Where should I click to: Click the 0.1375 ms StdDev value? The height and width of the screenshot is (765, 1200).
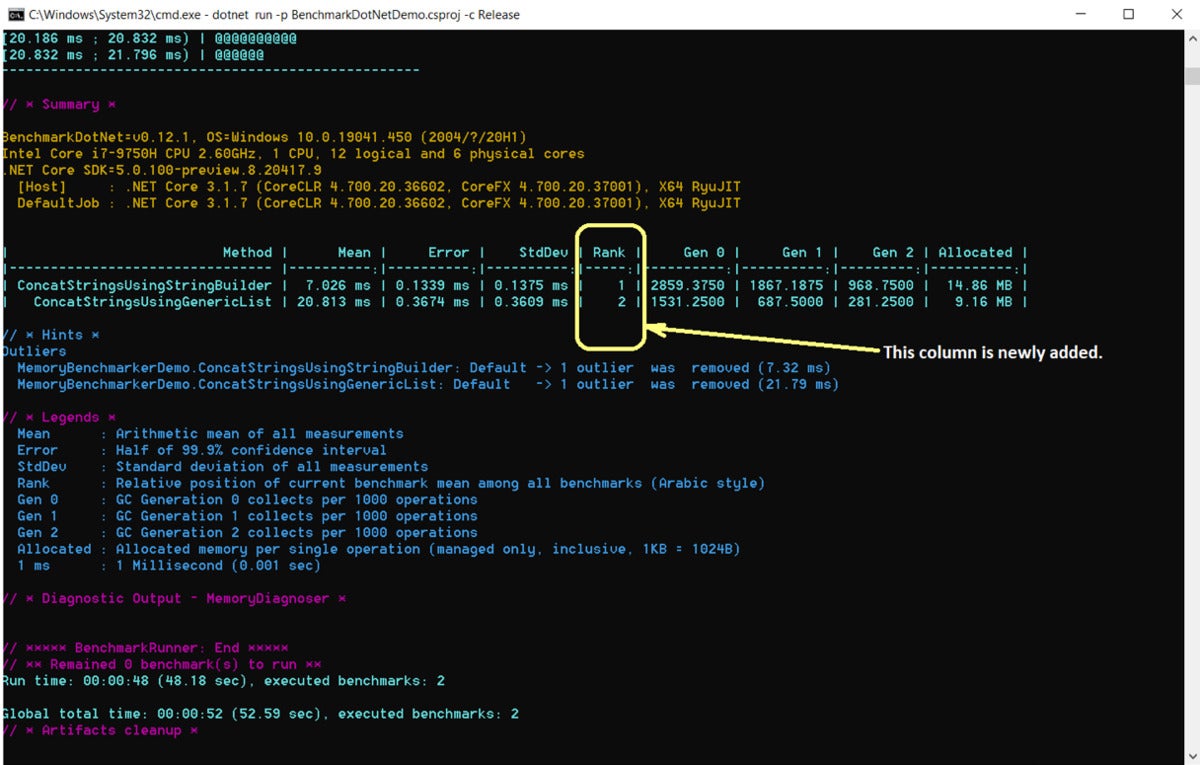[x=530, y=285]
